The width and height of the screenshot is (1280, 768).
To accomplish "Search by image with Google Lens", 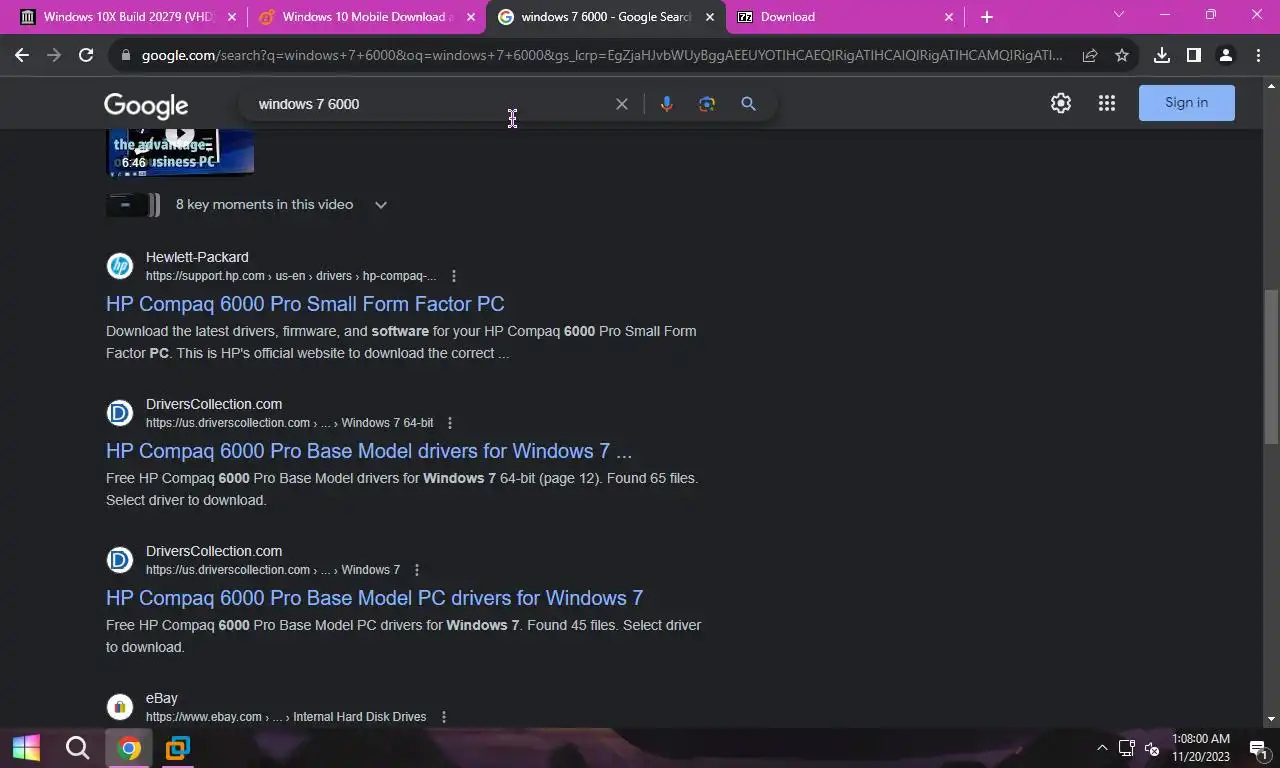I will click(707, 104).
